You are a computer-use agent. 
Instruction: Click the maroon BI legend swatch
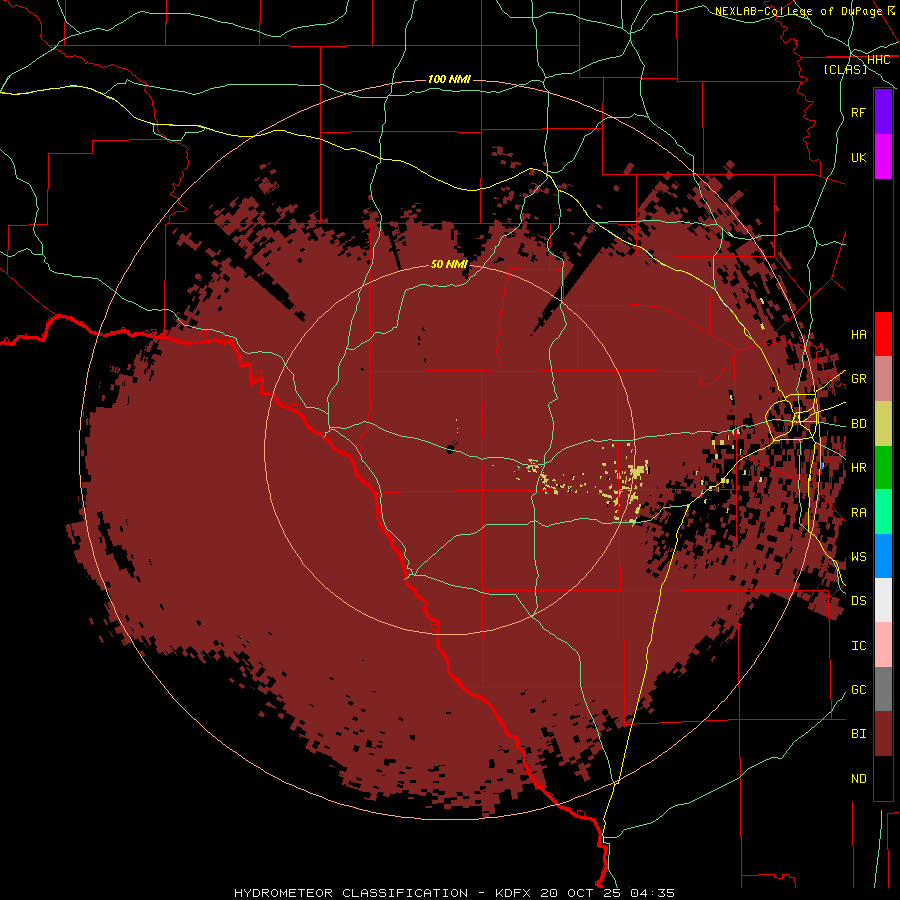(883, 734)
